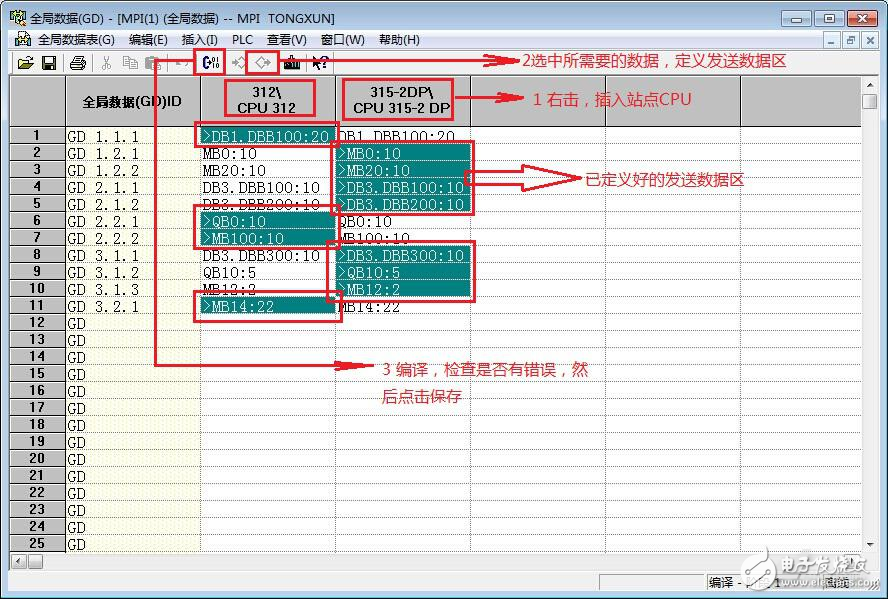Click the sender diamond-arrow toolbar icon
The width and height of the screenshot is (888, 599).
point(262,62)
